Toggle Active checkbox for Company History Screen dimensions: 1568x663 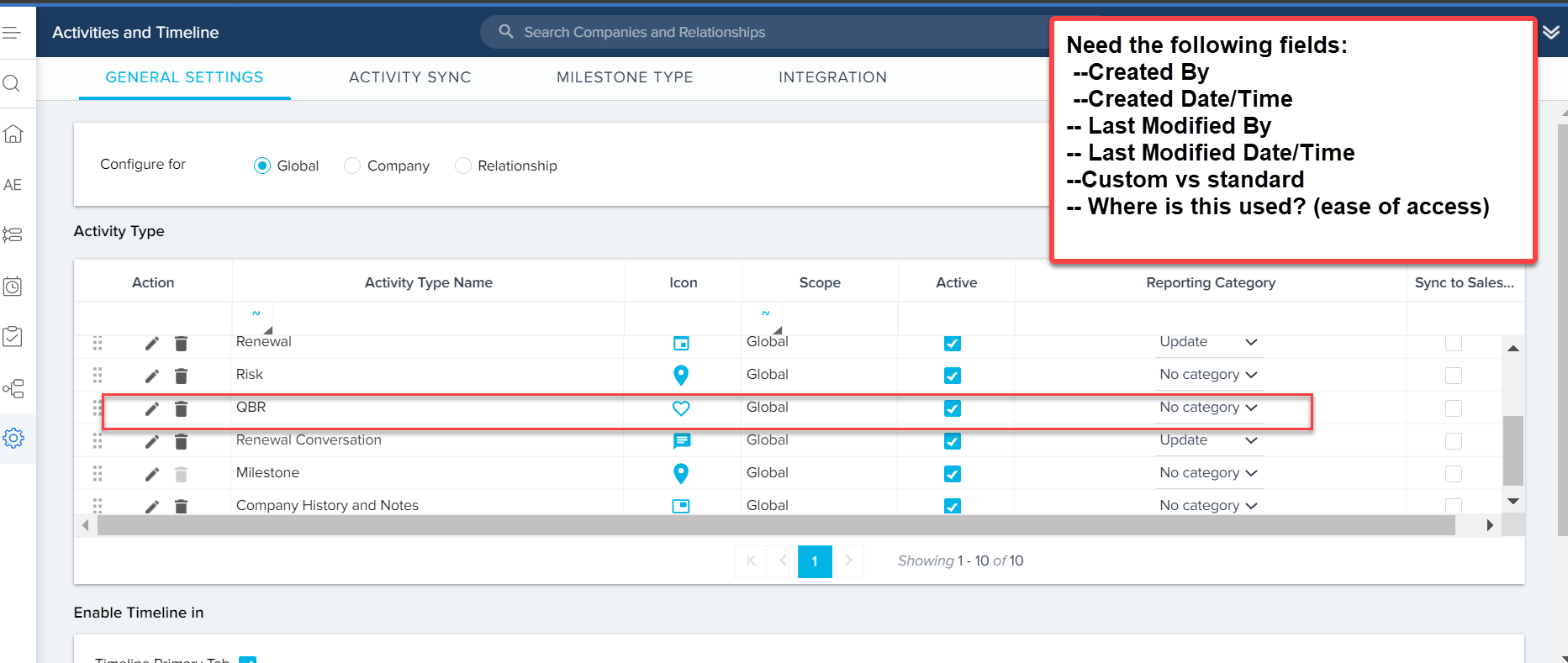pyautogui.click(x=953, y=506)
